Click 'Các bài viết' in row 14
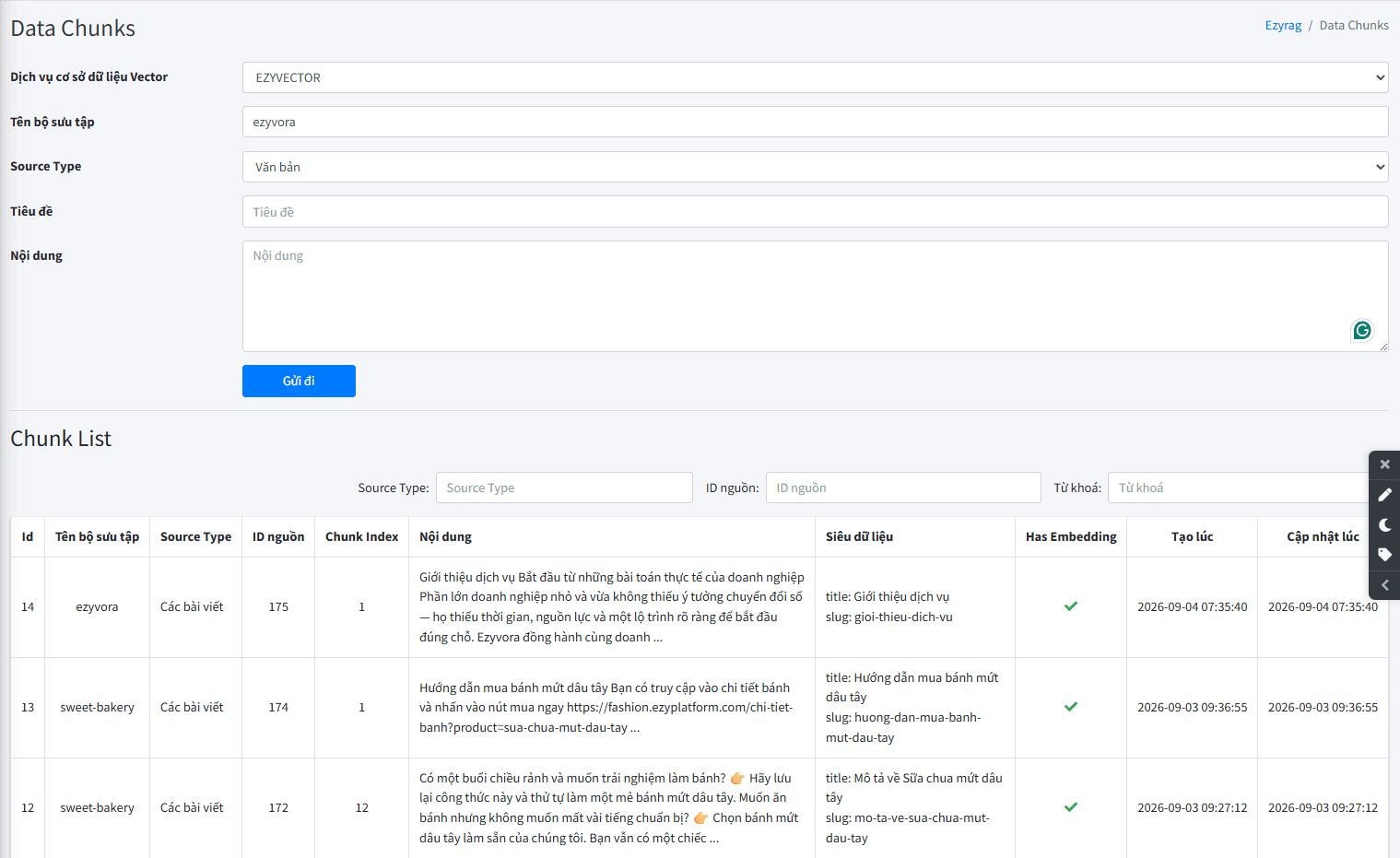Screen dimensions: 1400x858 [192, 606]
